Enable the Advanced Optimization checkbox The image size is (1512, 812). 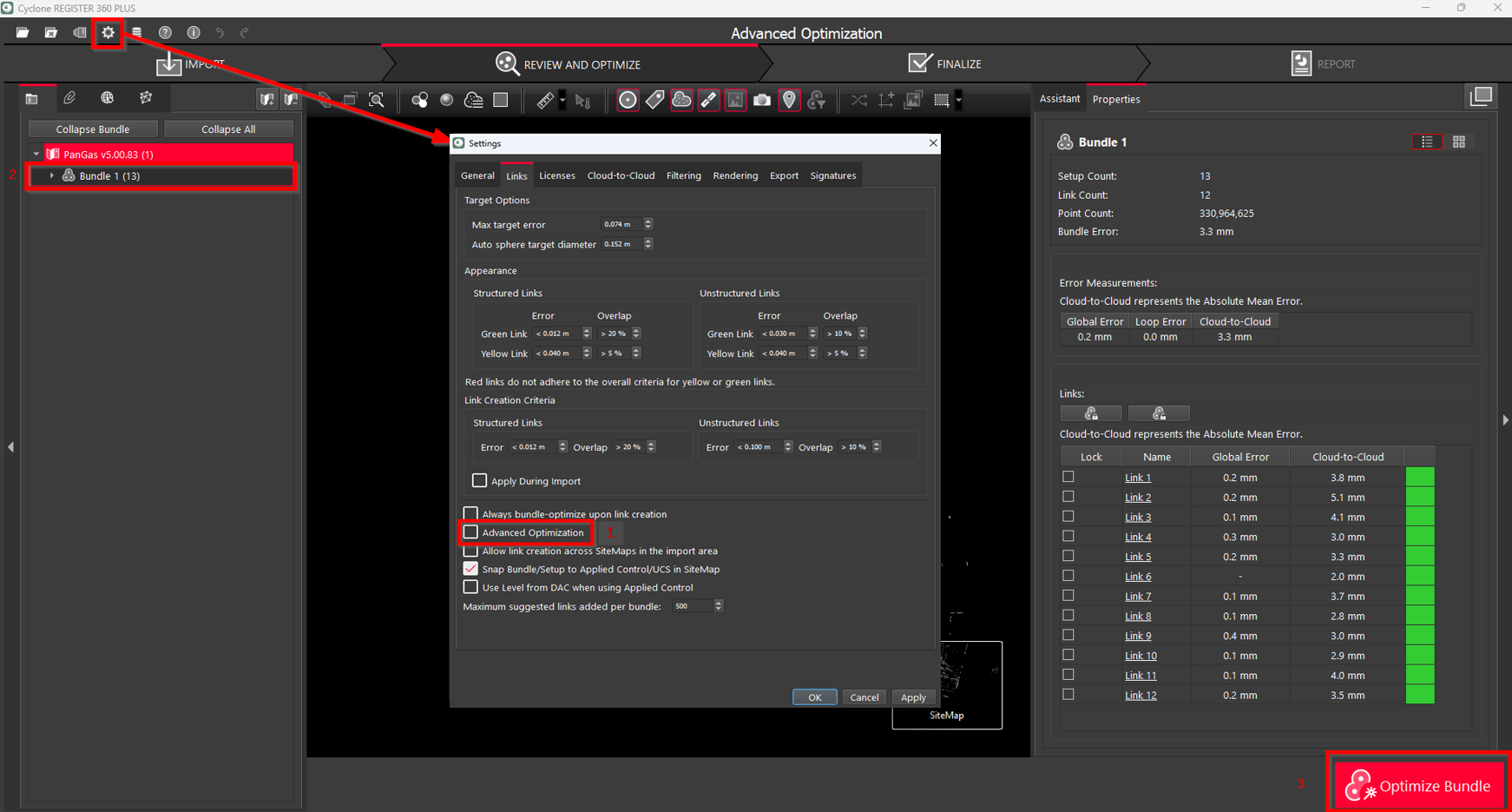coord(470,532)
